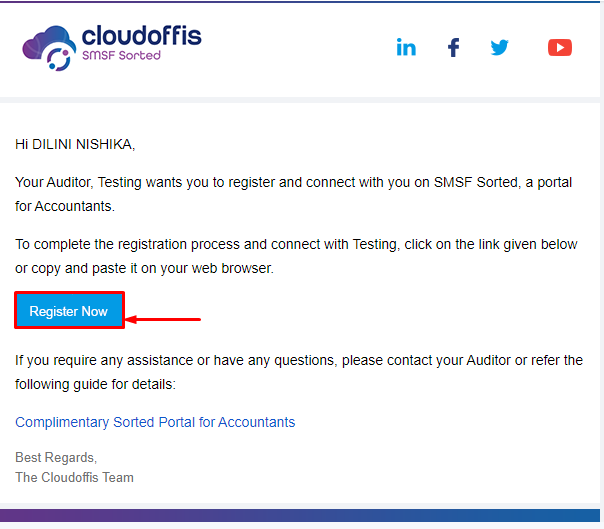604x529 pixels.
Task: Open the Twitter bird icon
Action: 499,47
